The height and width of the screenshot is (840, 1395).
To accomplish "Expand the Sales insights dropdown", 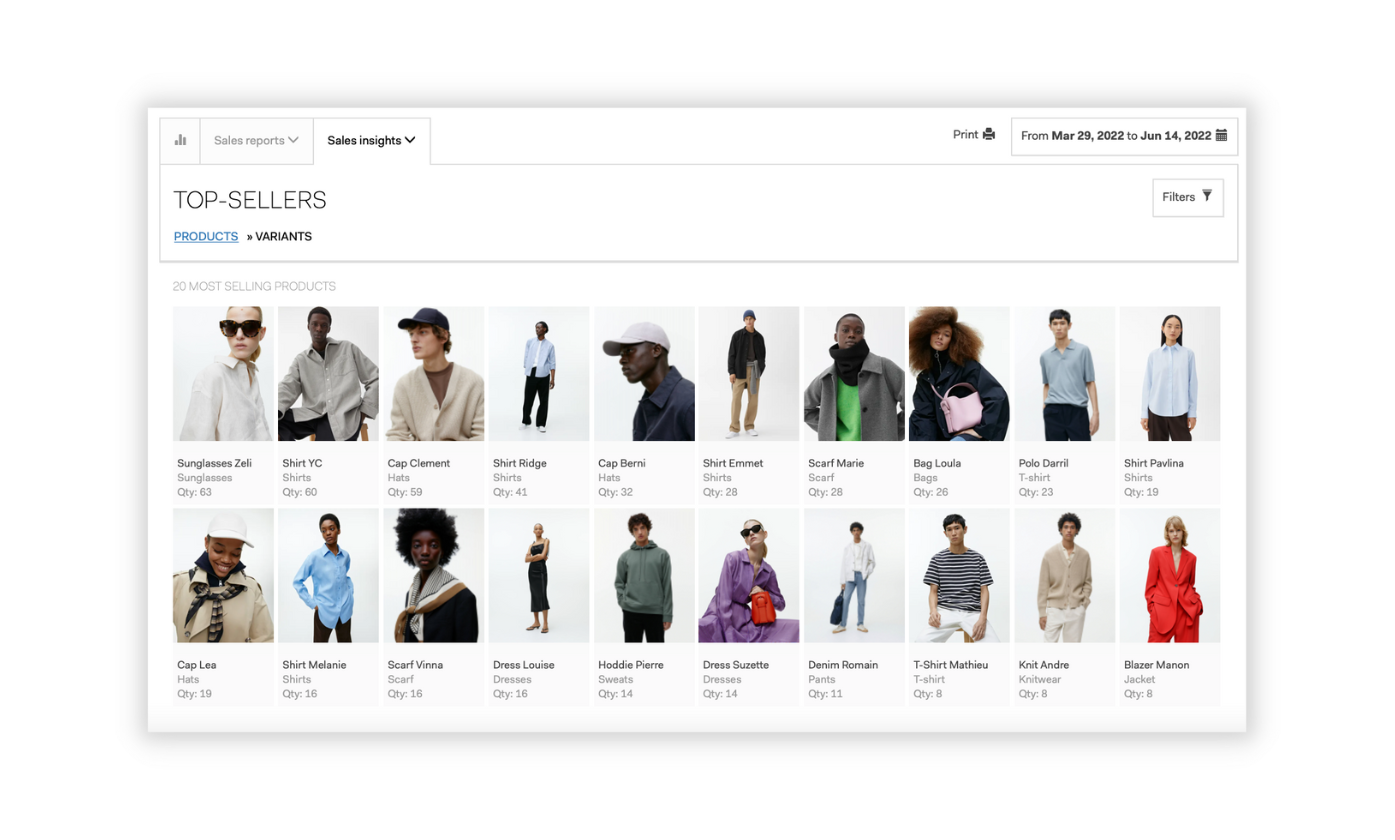I will coord(371,140).
